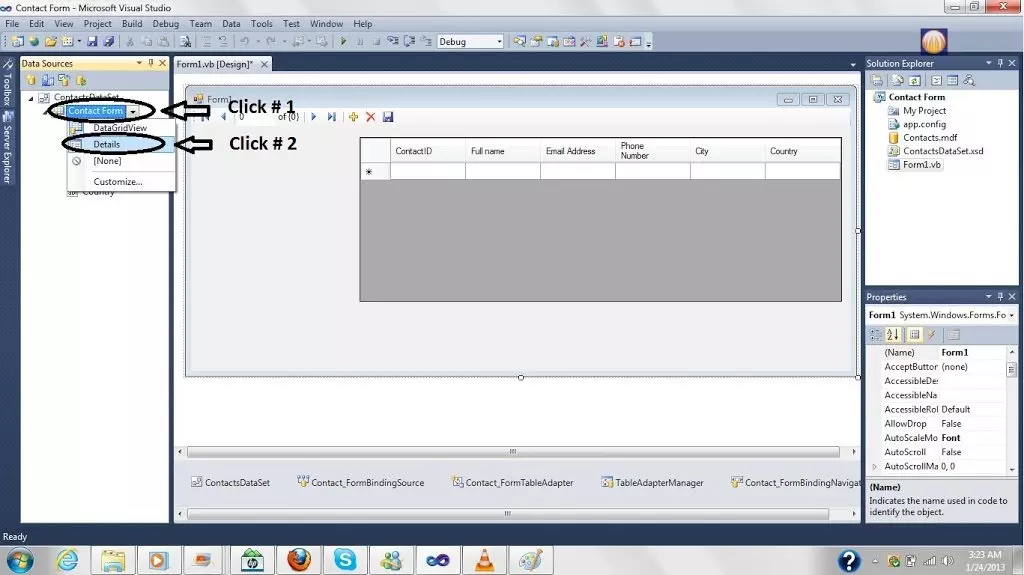Click the Open File folder icon

pos(50,41)
